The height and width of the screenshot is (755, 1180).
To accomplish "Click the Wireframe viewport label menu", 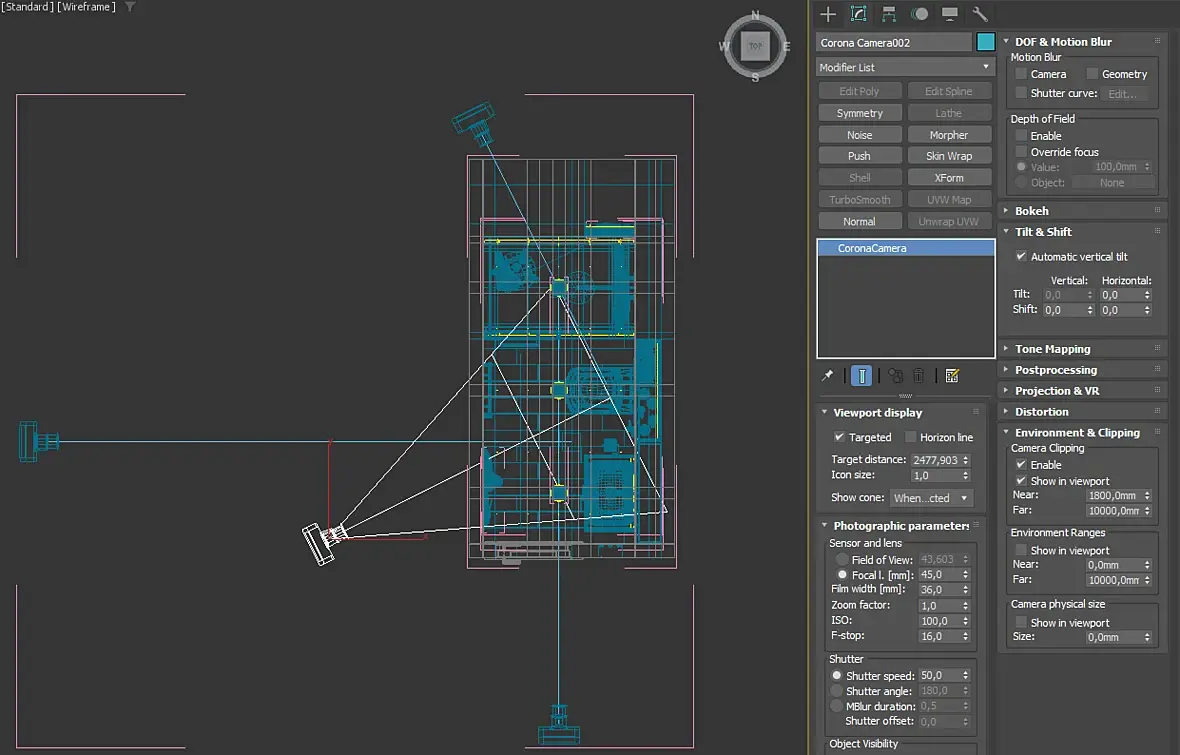I will click(87, 7).
